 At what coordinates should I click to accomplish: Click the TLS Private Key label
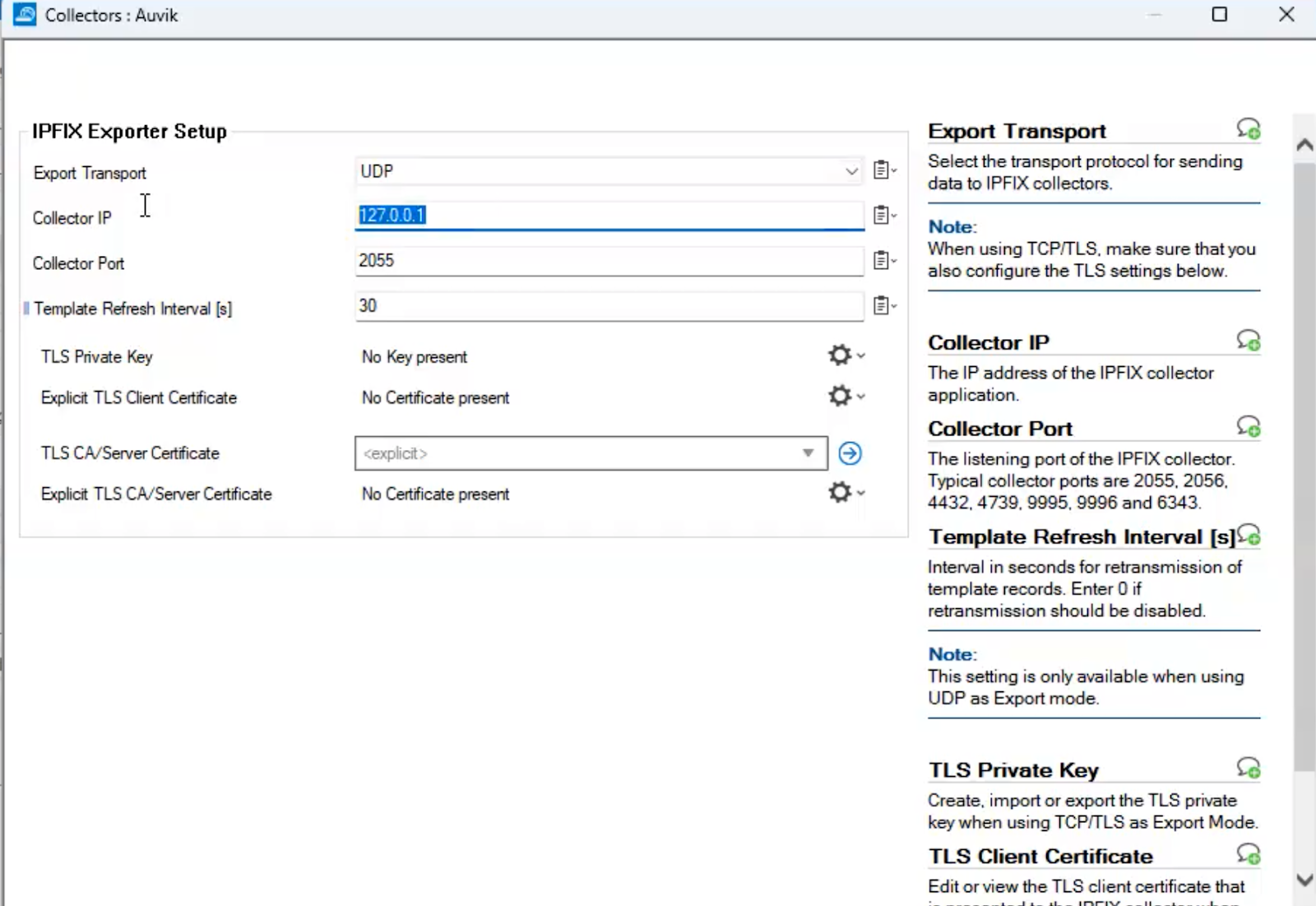[97, 356]
